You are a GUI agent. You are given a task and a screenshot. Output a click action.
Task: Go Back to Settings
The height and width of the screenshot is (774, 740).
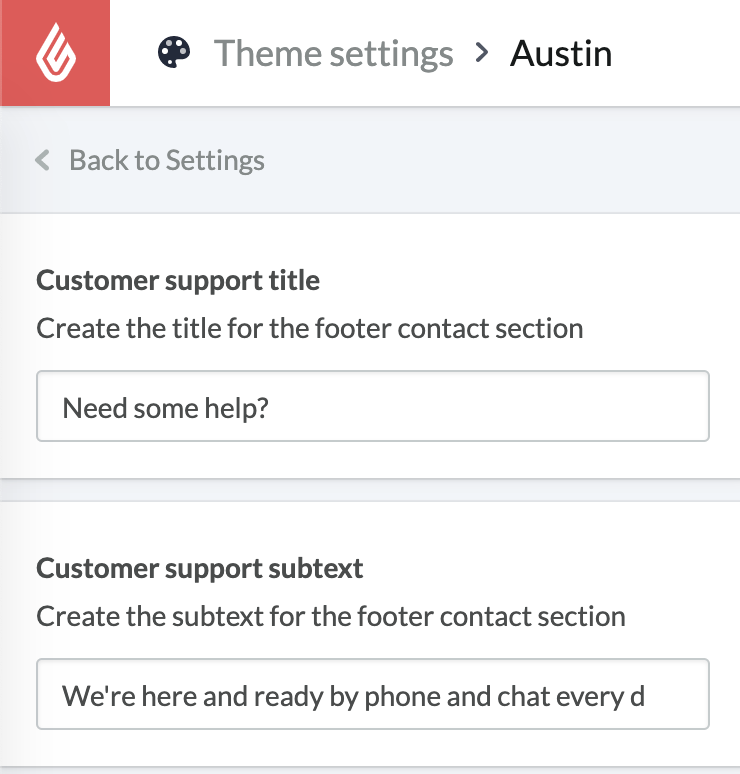coord(166,160)
